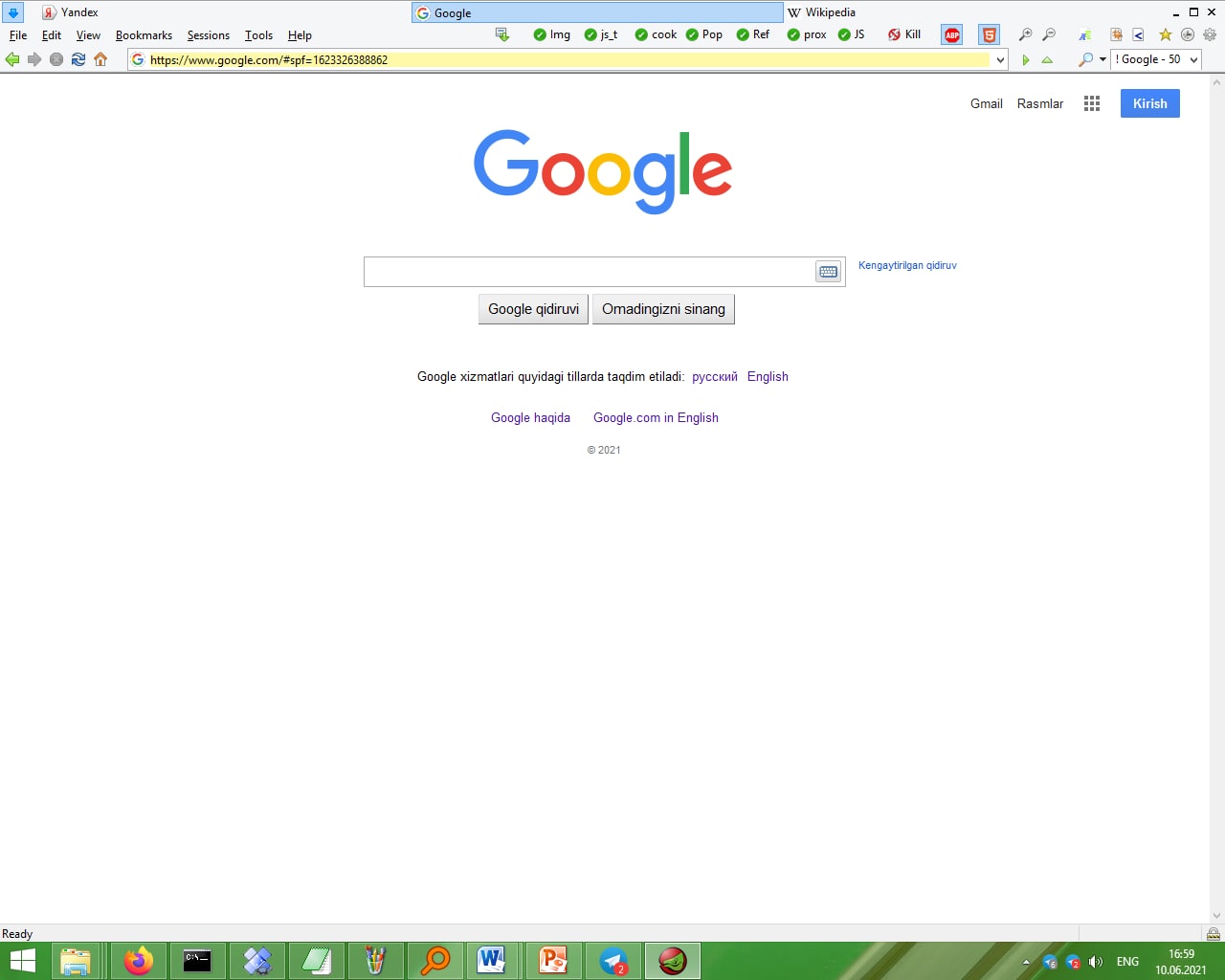Open history with the clock icon

[x=1188, y=34]
